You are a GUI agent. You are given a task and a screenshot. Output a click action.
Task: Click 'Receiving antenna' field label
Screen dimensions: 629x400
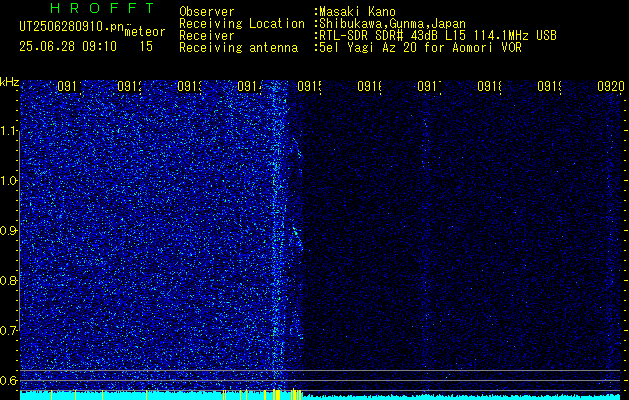(x=239, y=48)
